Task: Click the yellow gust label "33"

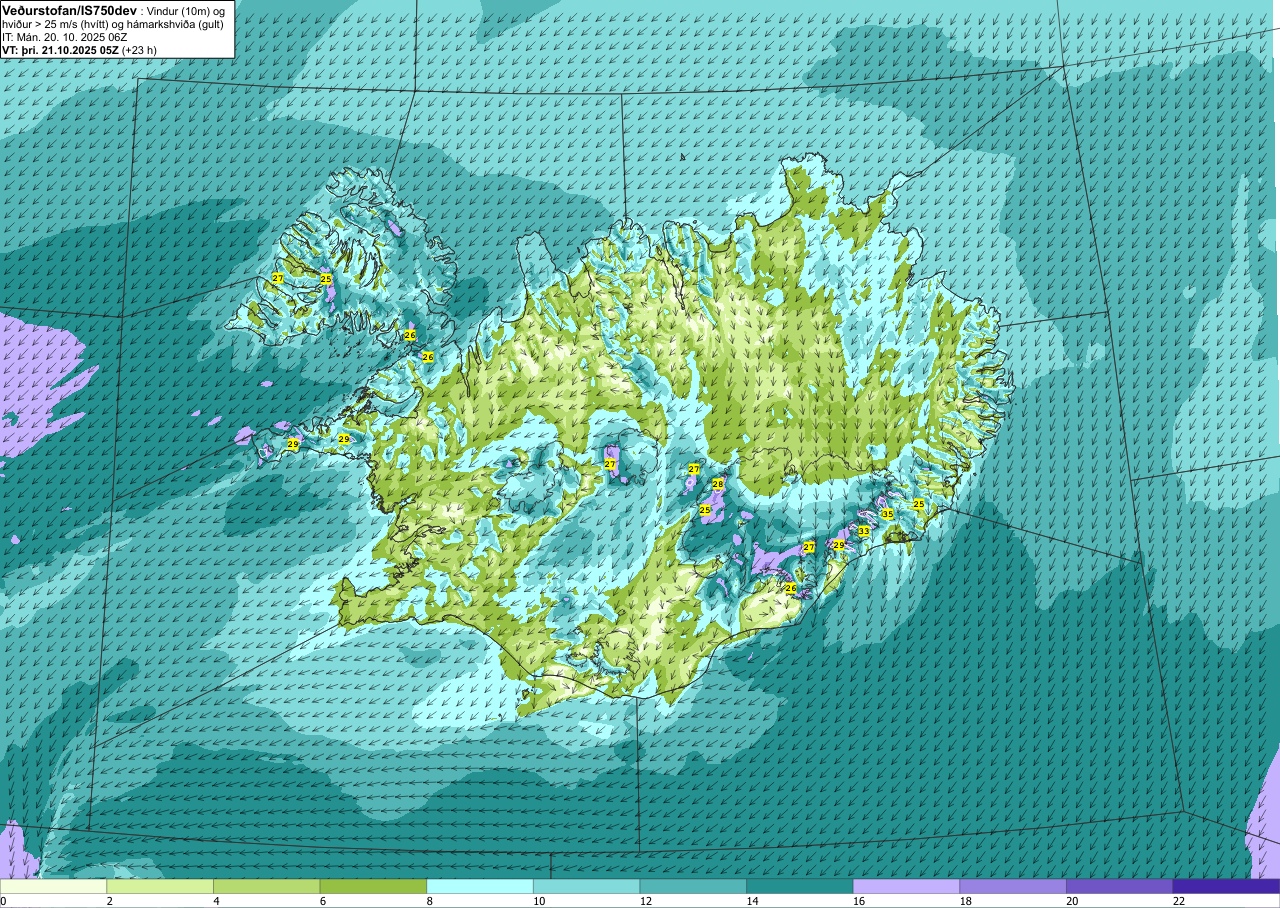Action: [863, 531]
